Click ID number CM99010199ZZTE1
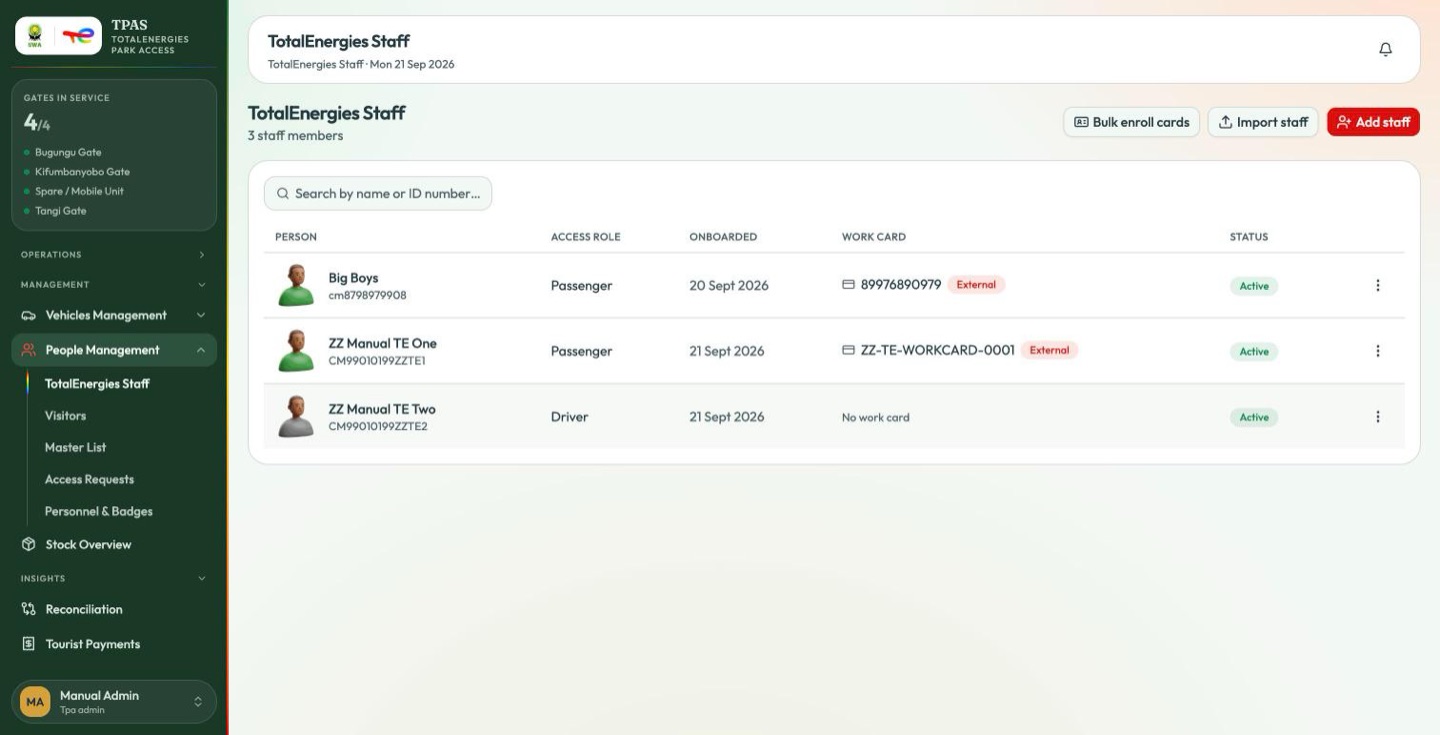Viewport: 1440px width, 735px height. tap(377, 361)
